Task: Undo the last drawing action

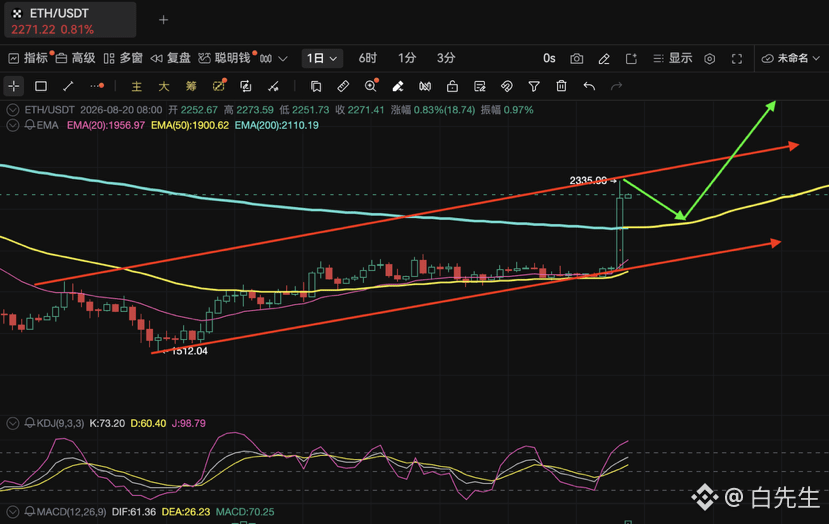Action: tap(589, 86)
